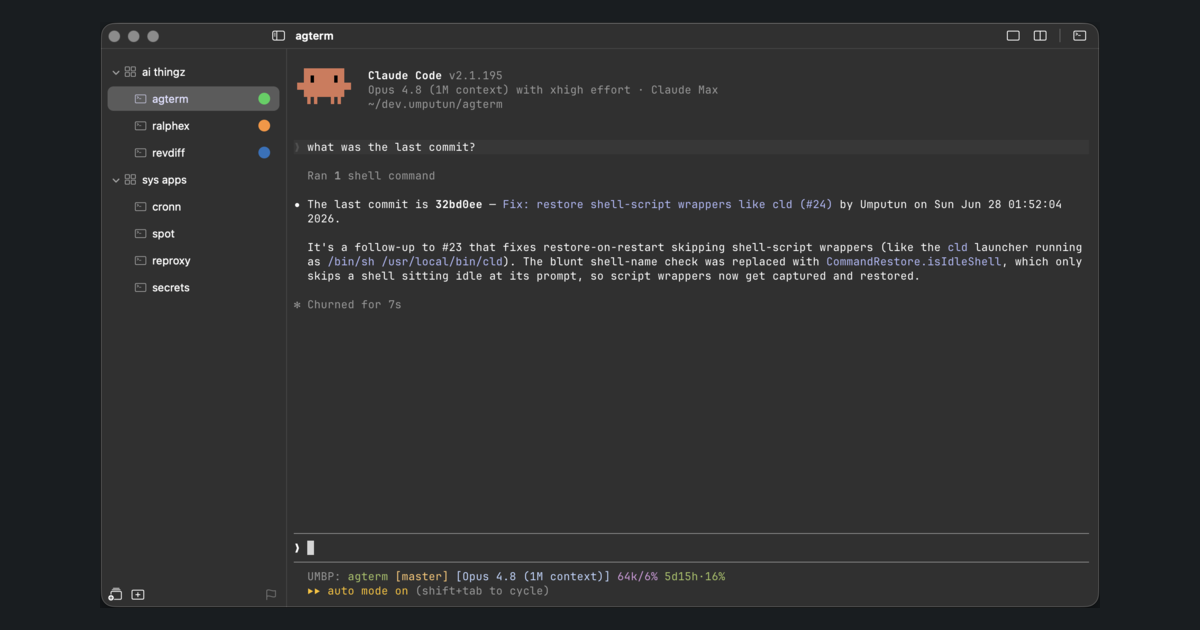Image resolution: width=1200 pixels, height=630 pixels.
Task: Click the add folder icon at sidebar bottom
Action: point(115,594)
